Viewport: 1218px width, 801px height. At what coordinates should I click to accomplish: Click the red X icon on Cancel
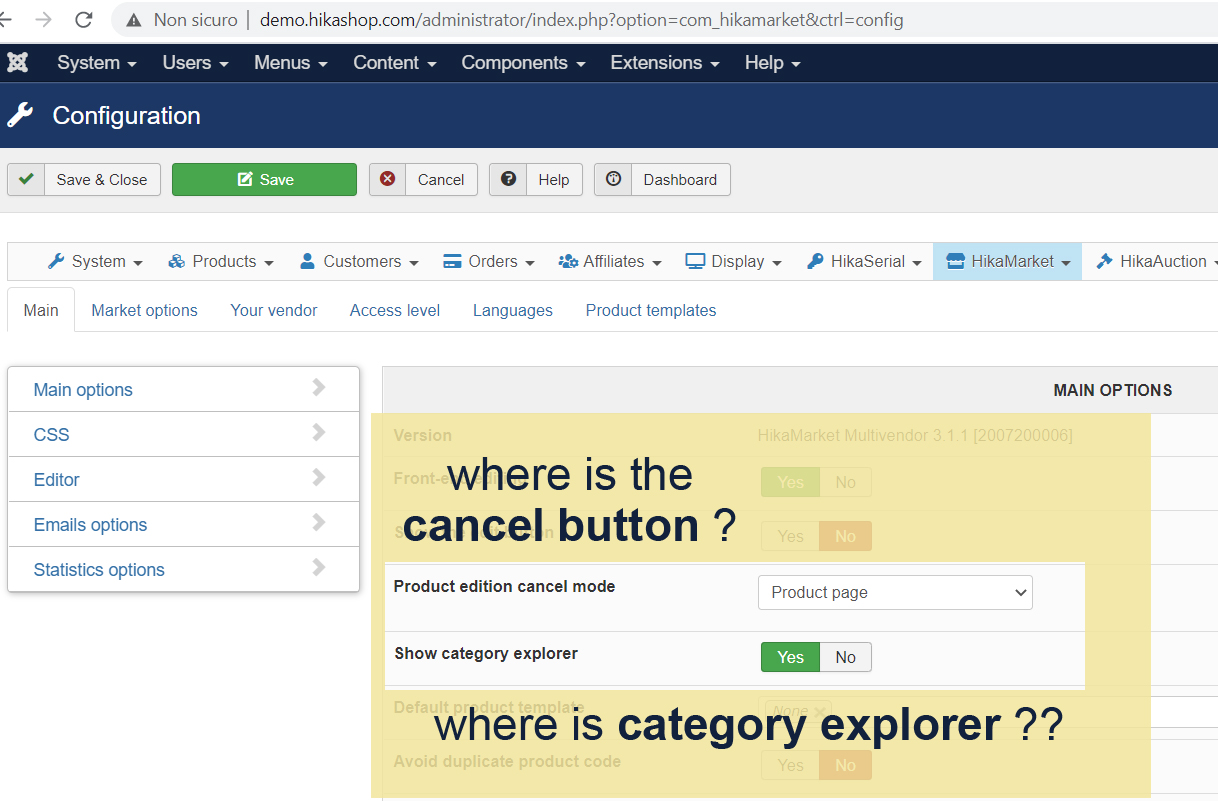click(x=387, y=179)
